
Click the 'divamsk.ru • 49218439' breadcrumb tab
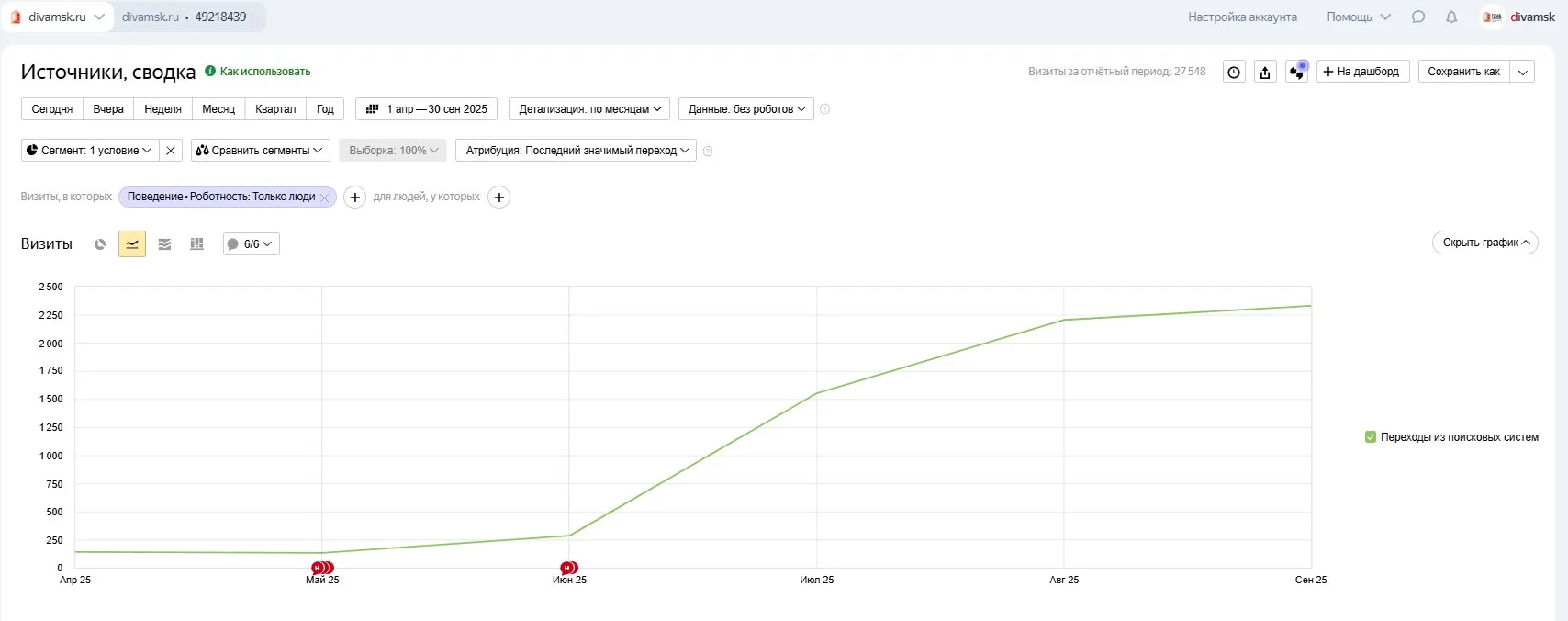pos(185,17)
